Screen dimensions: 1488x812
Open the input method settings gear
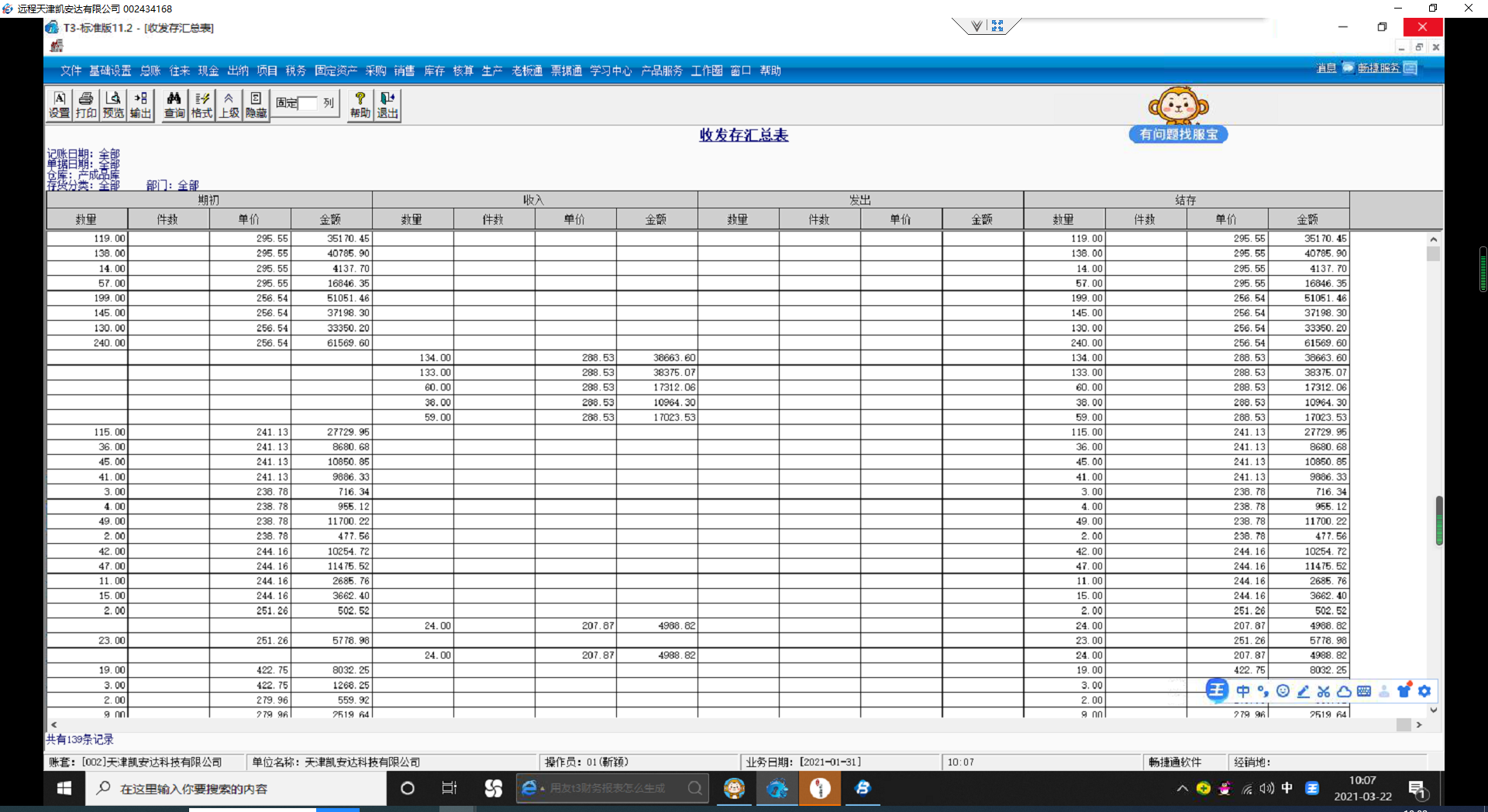click(1424, 691)
